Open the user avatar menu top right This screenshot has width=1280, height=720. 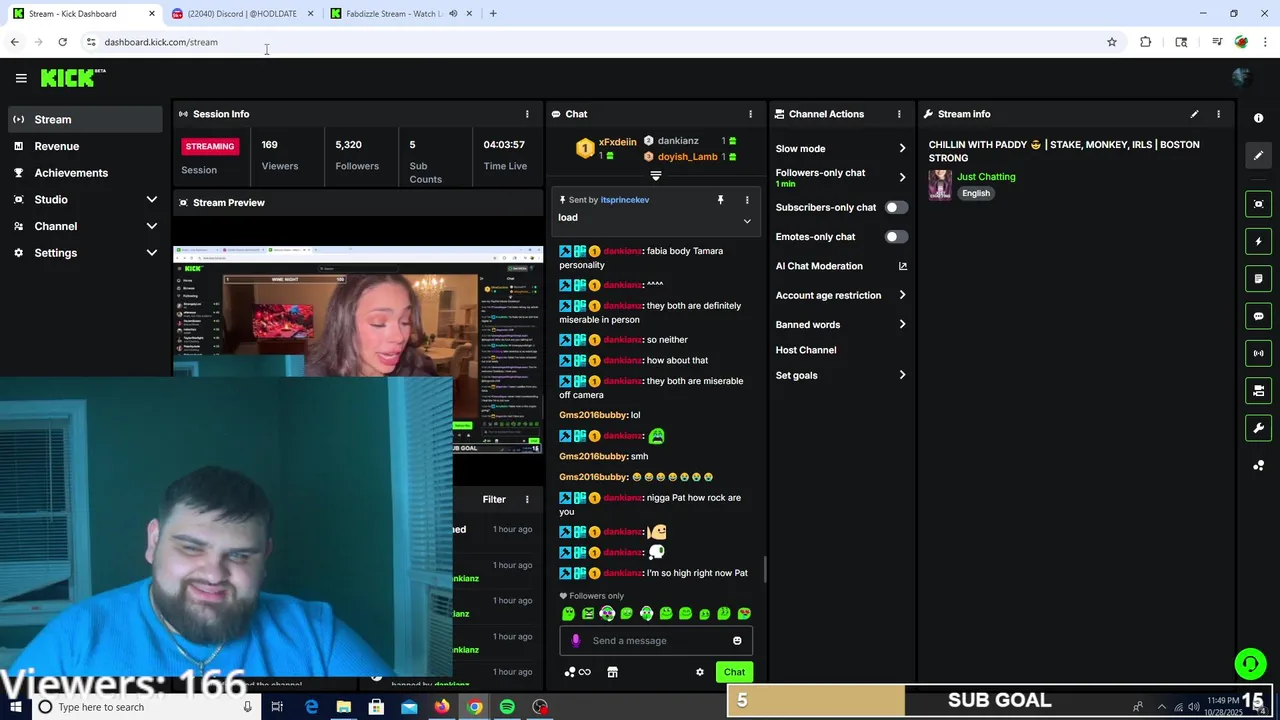(x=1241, y=77)
